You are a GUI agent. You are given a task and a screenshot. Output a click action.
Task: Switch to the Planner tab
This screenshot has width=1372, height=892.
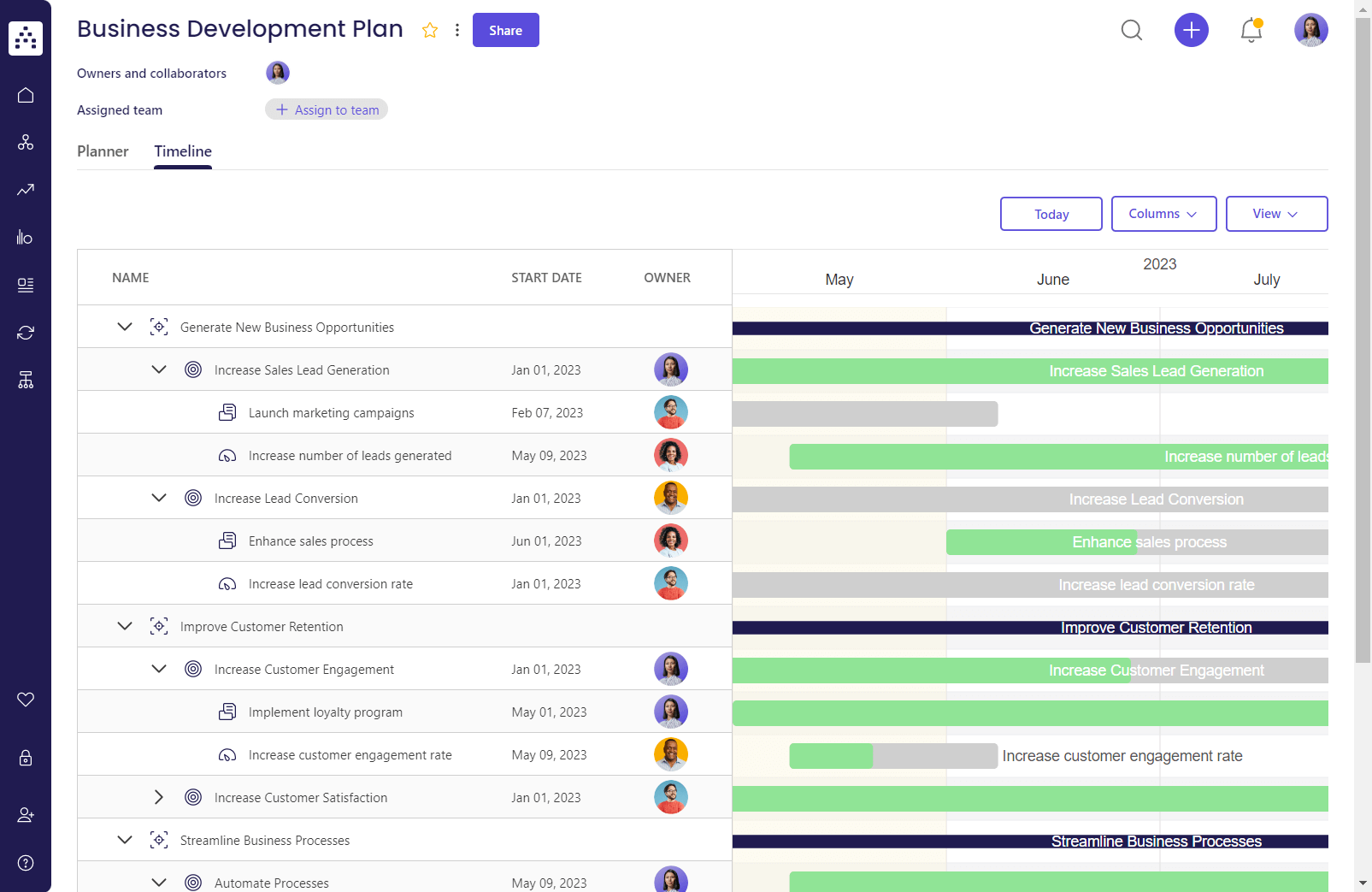(103, 151)
